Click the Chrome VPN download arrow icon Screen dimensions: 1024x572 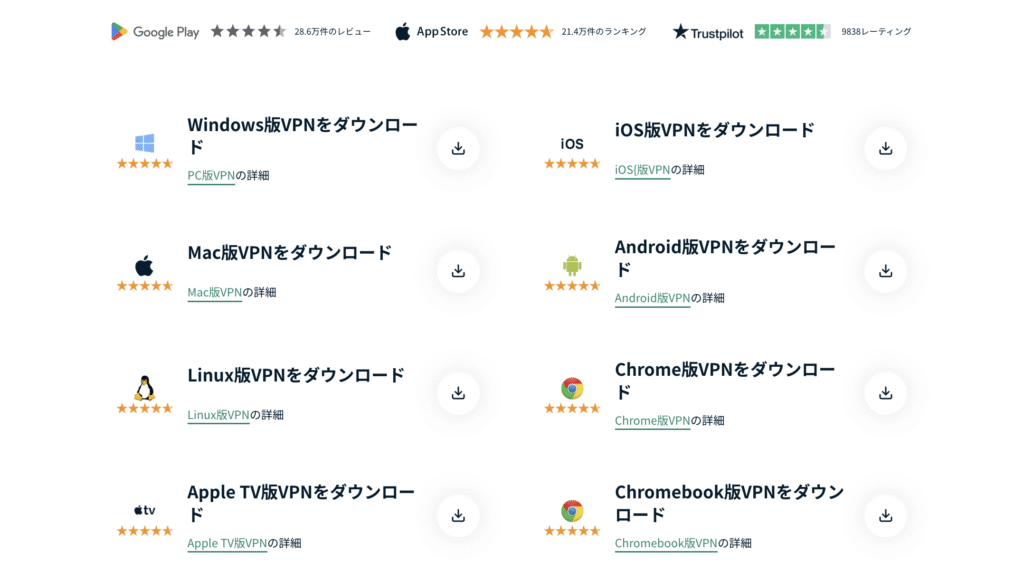886,393
